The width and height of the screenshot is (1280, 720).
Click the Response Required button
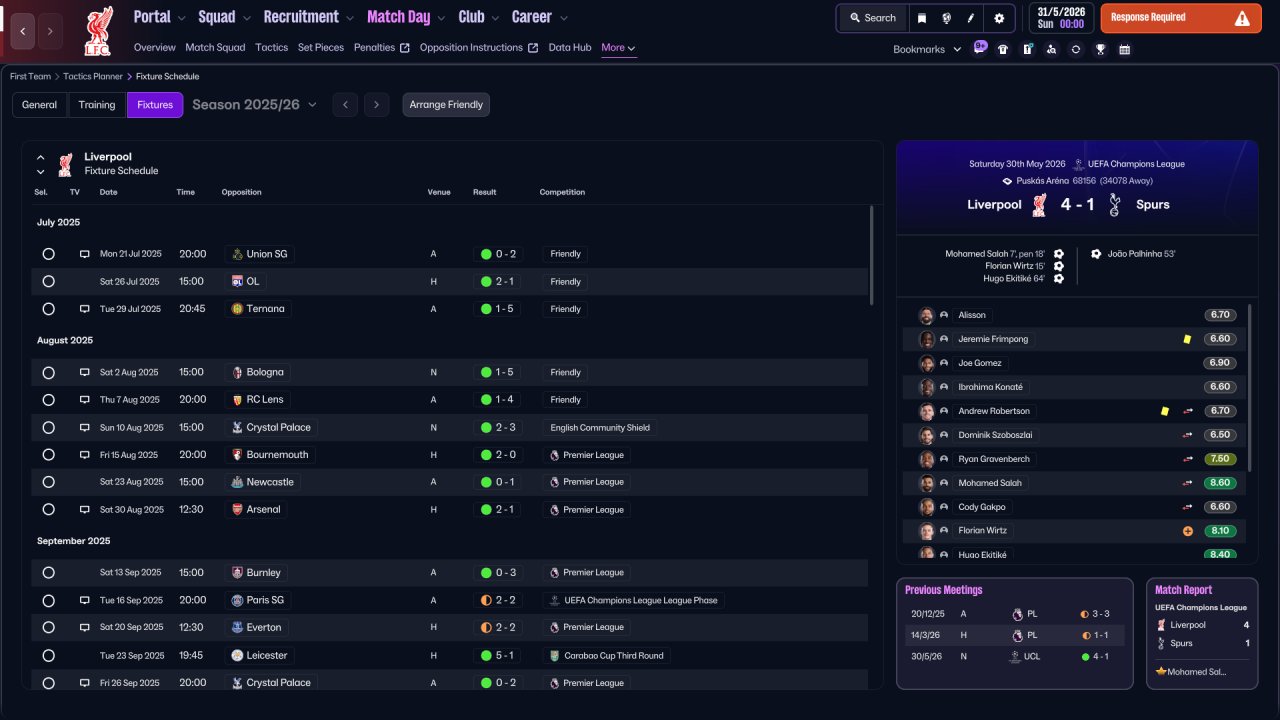(x=1181, y=18)
